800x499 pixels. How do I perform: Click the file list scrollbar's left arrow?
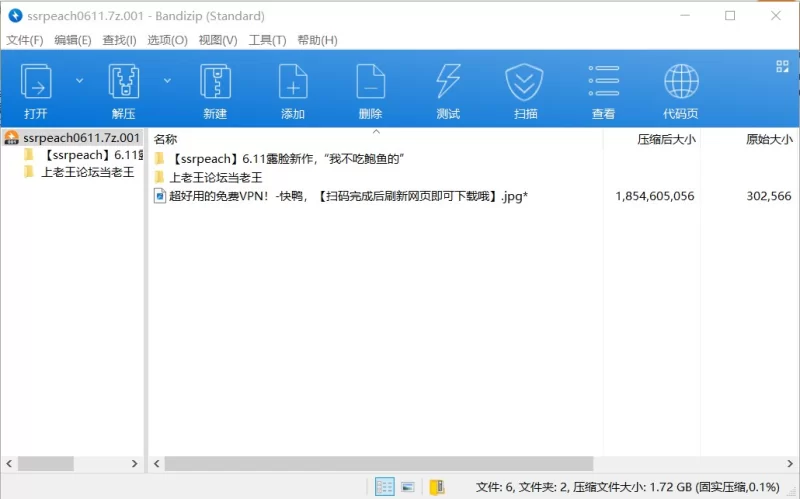[x=157, y=463]
